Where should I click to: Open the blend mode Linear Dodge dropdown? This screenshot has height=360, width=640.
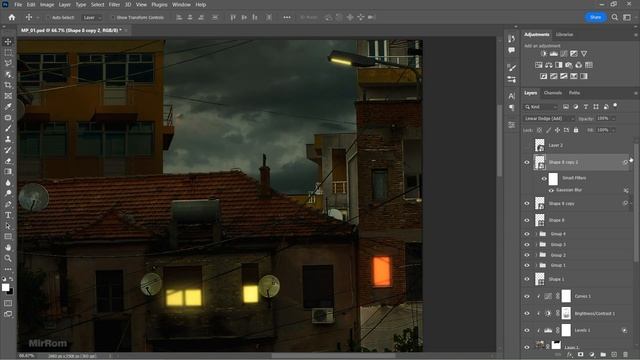(549, 118)
